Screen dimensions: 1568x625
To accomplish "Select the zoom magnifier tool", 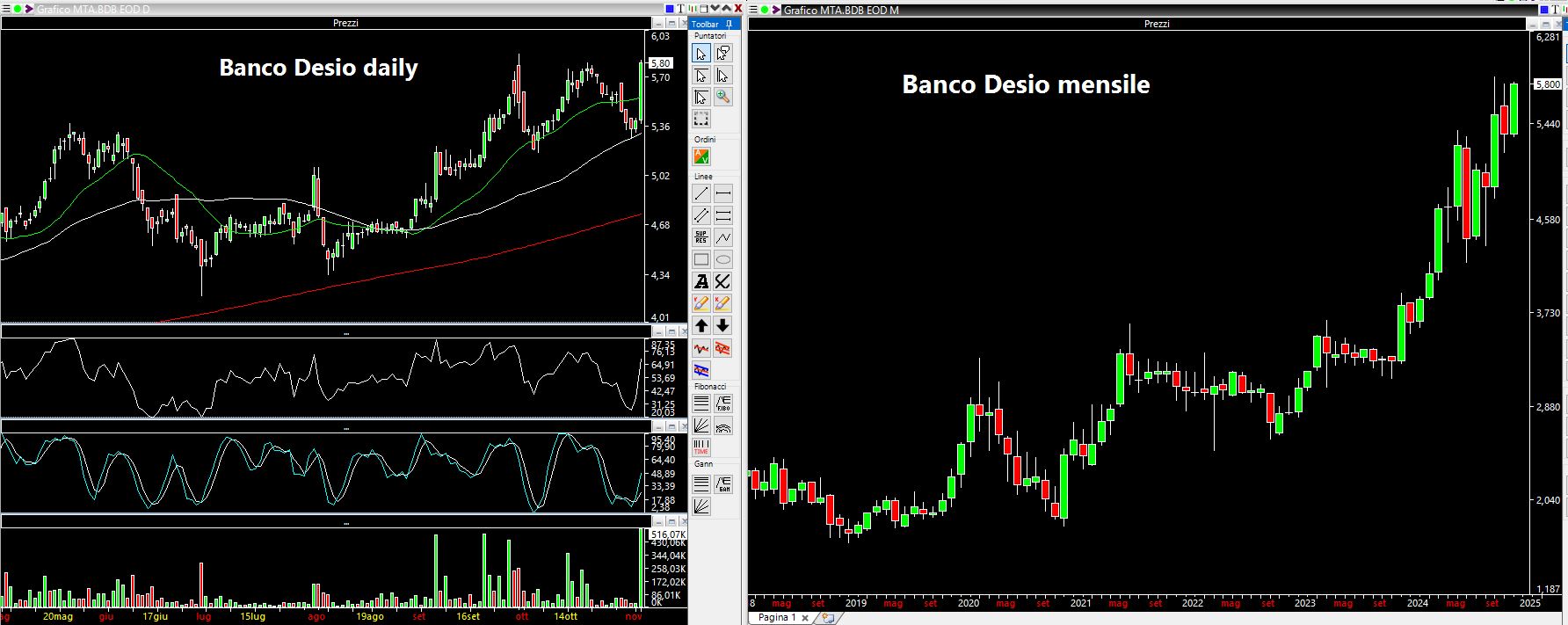I will pos(722,98).
